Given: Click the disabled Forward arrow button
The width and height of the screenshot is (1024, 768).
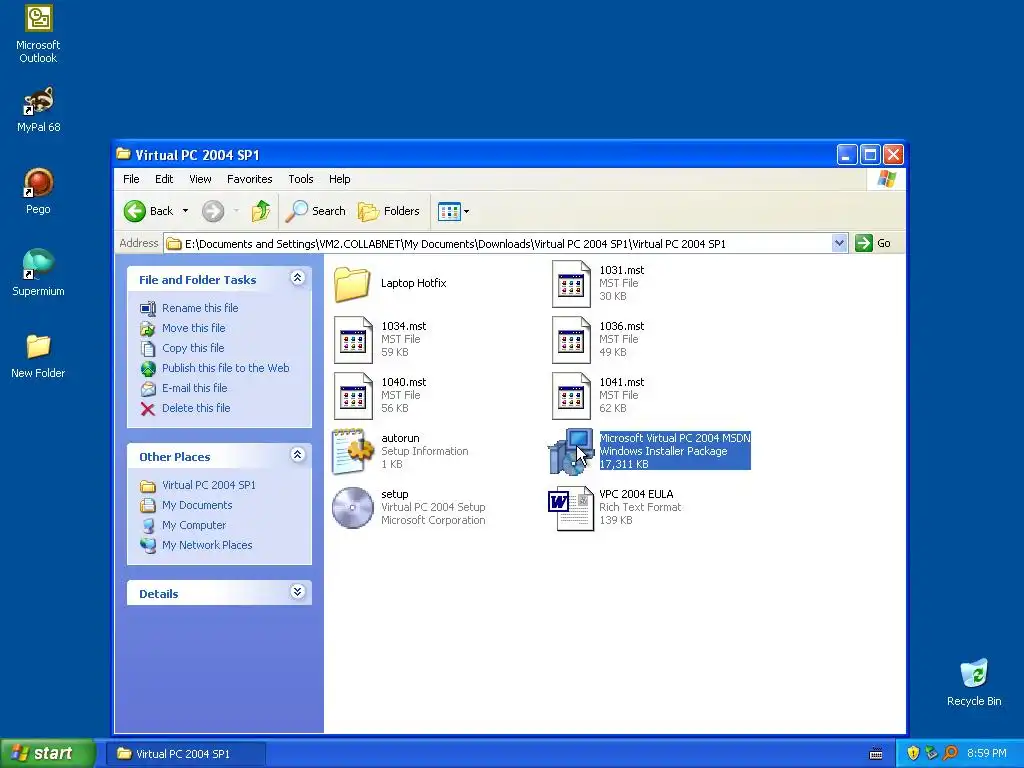Looking at the screenshot, I should (213, 211).
